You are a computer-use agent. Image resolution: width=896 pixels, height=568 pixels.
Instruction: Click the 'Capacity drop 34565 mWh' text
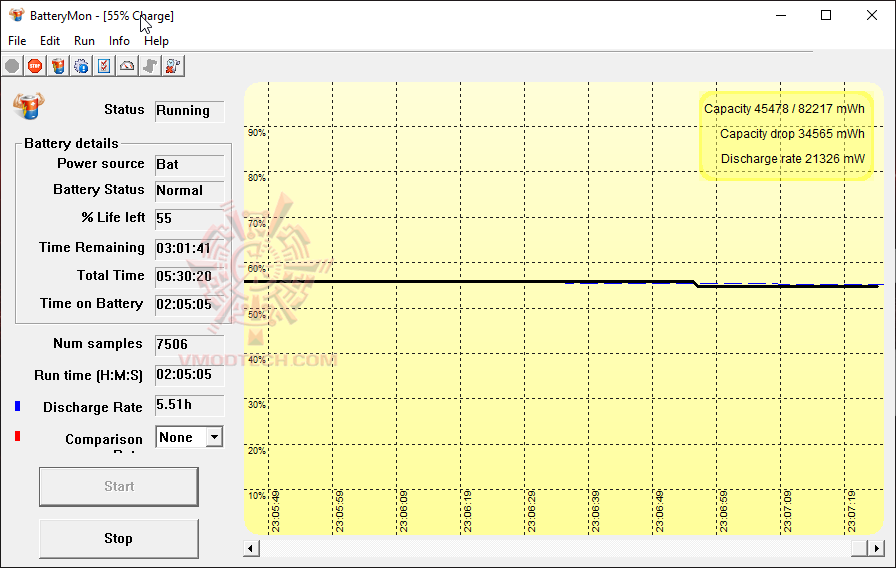click(792, 134)
